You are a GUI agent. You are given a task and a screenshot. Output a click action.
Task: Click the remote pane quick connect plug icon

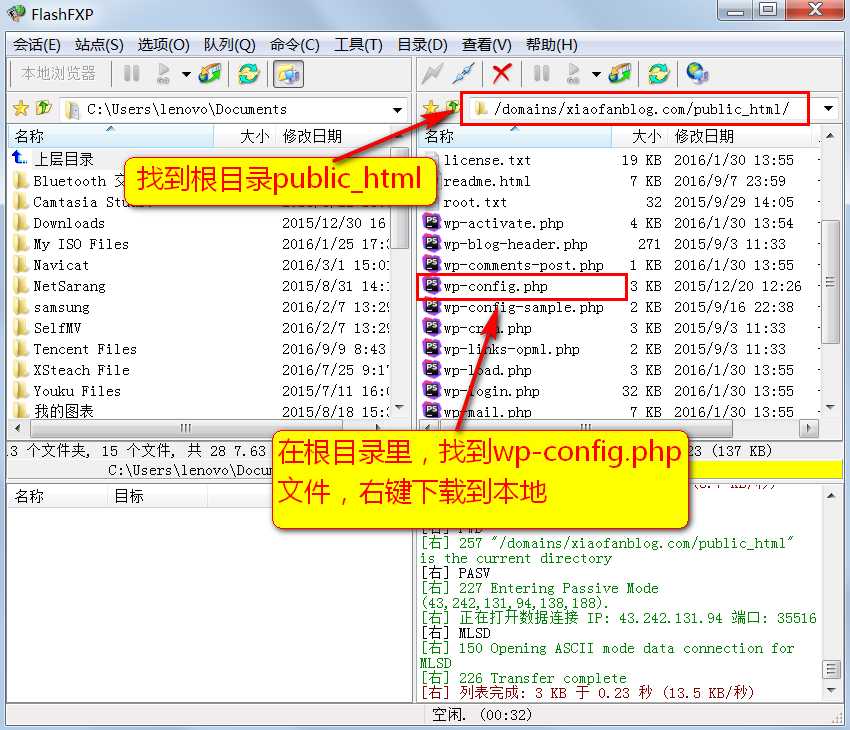464,73
